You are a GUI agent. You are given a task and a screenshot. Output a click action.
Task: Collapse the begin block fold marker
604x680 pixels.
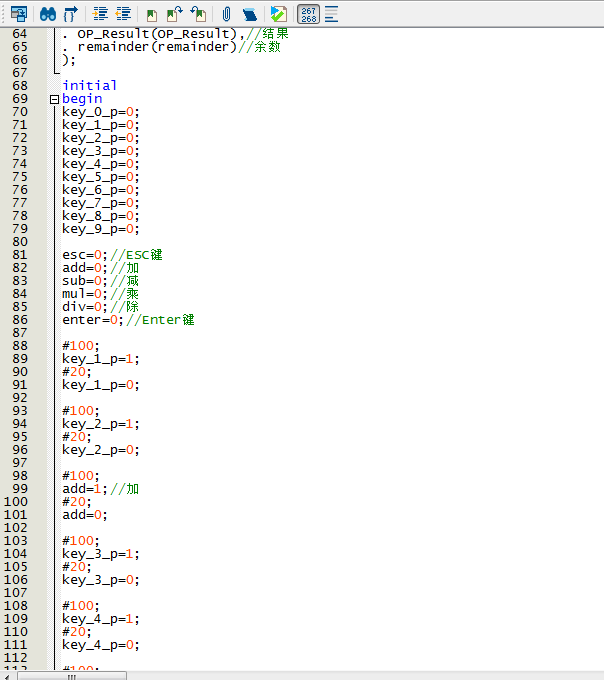tap(54, 100)
